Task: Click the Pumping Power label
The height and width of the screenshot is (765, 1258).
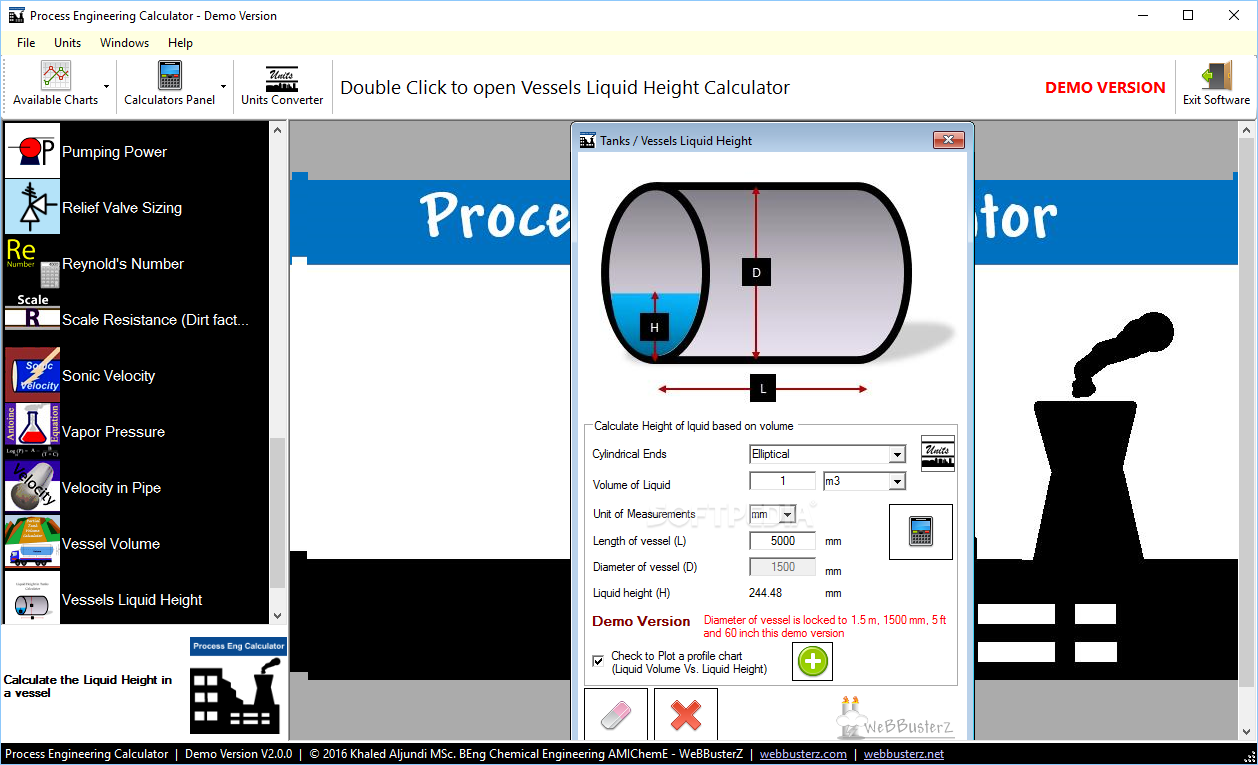Action: (114, 152)
